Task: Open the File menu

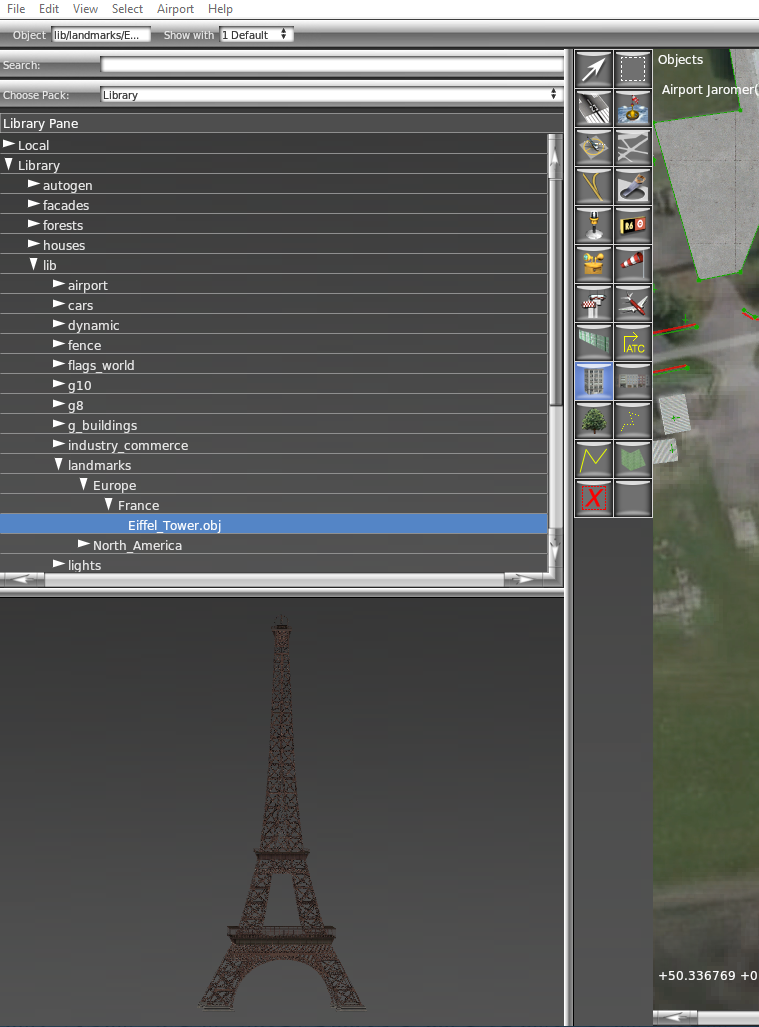Action: pos(16,9)
